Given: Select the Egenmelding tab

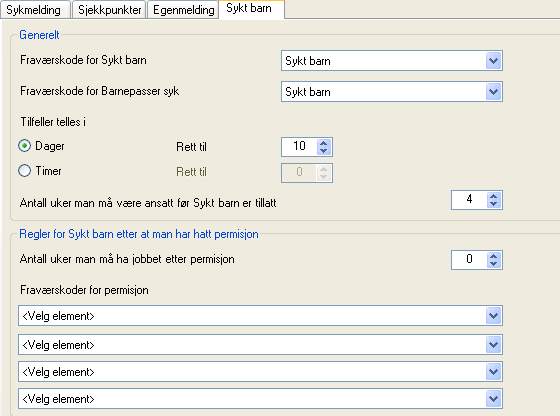Looking at the screenshot, I should click(x=183, y=10).
